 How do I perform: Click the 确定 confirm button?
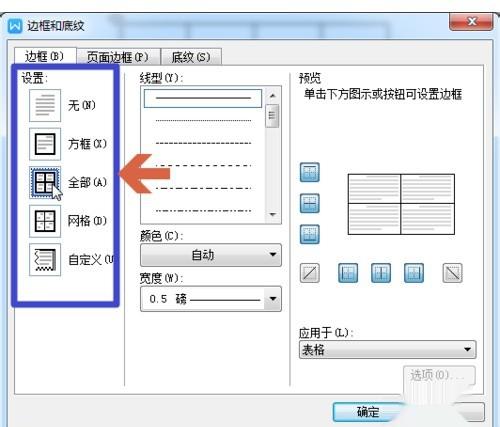[x=367, y=412]
